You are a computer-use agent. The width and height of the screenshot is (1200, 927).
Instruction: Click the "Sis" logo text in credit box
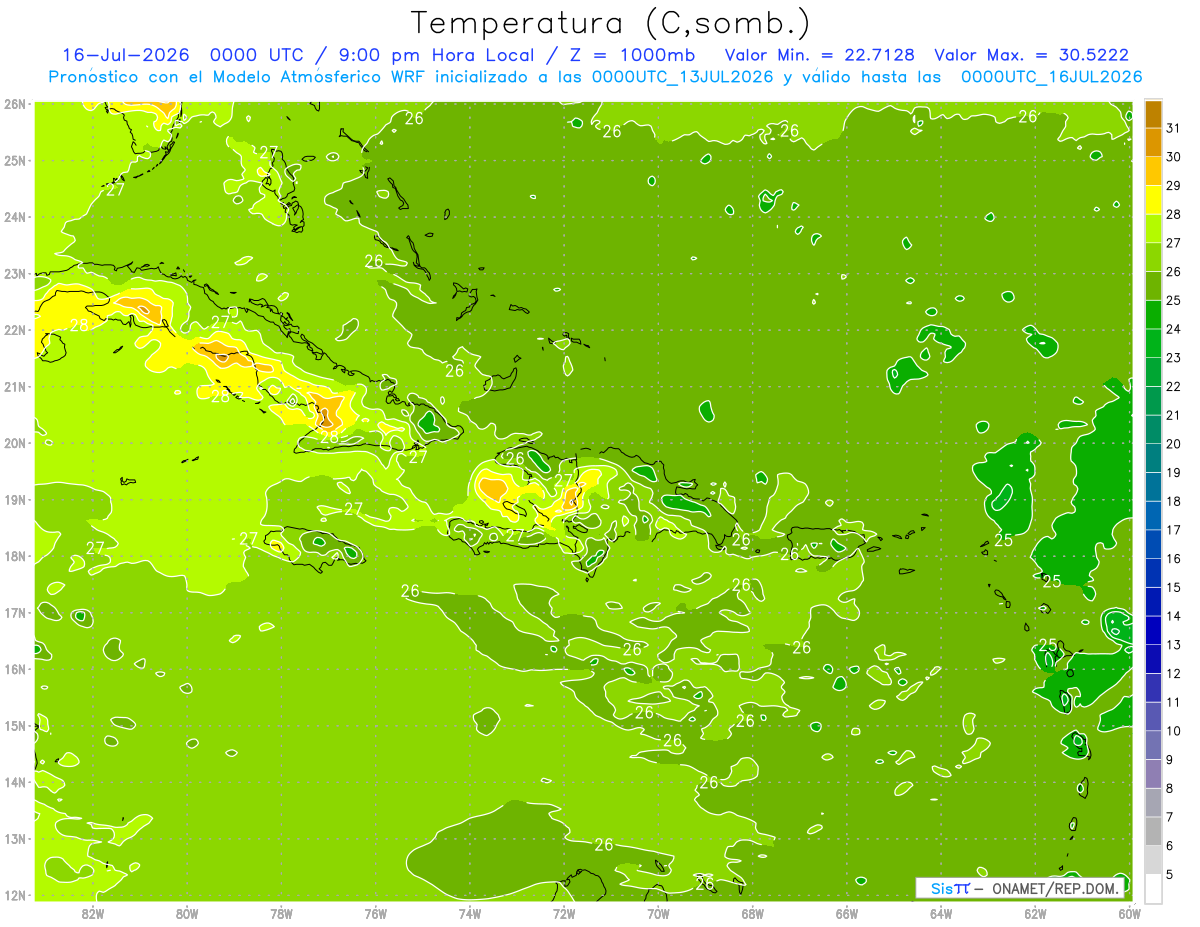tap(942, 888)
